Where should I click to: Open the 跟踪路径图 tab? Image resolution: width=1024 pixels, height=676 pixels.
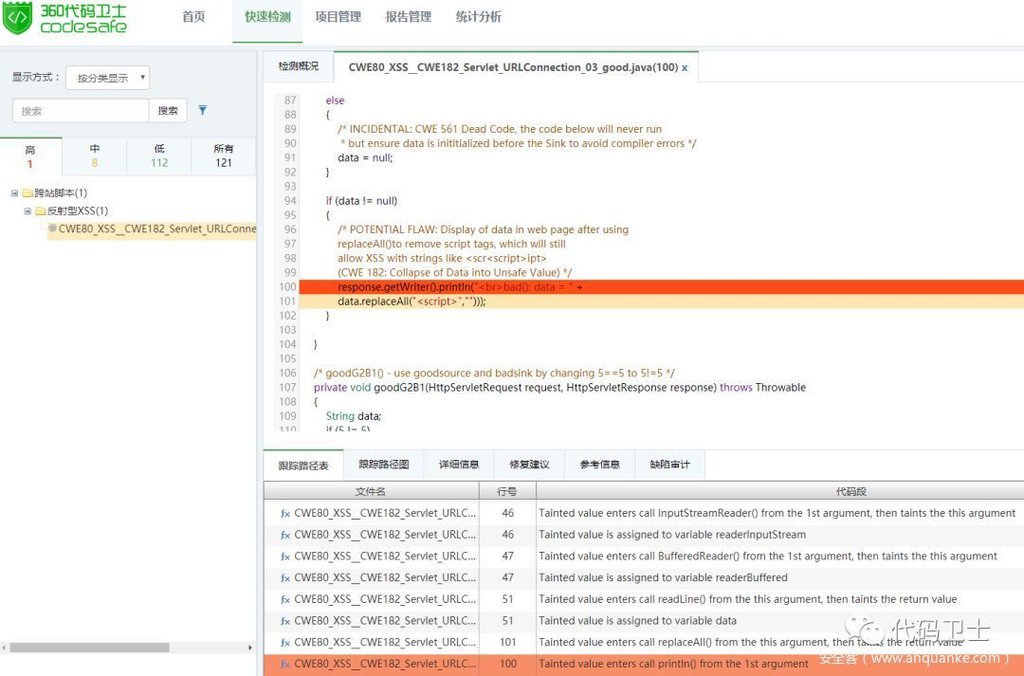[x=383, y=464]
